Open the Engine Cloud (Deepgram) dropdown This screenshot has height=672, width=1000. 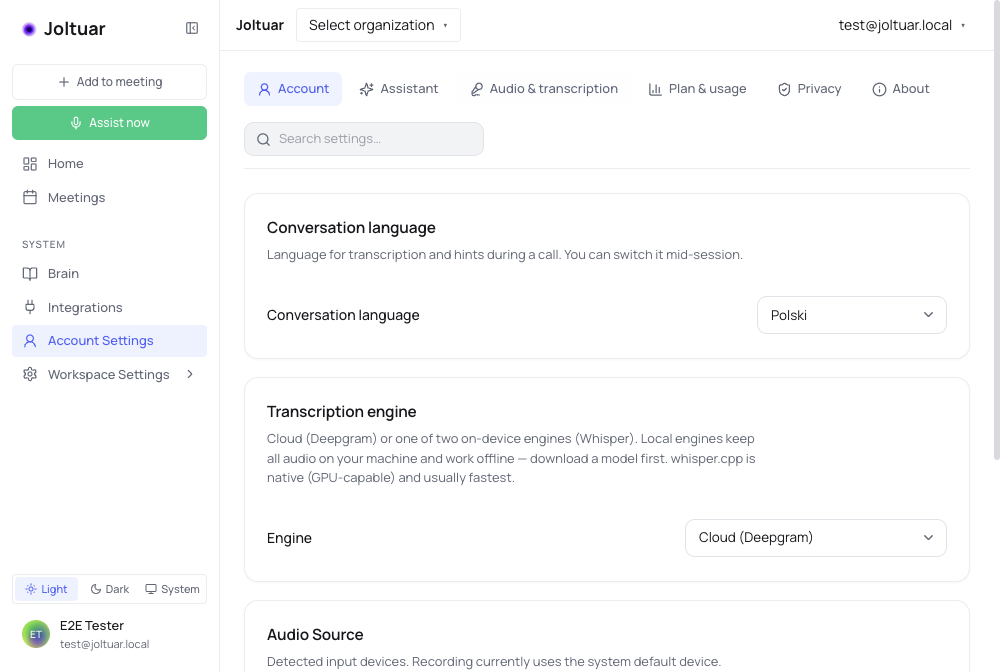(x=816, y=537)
